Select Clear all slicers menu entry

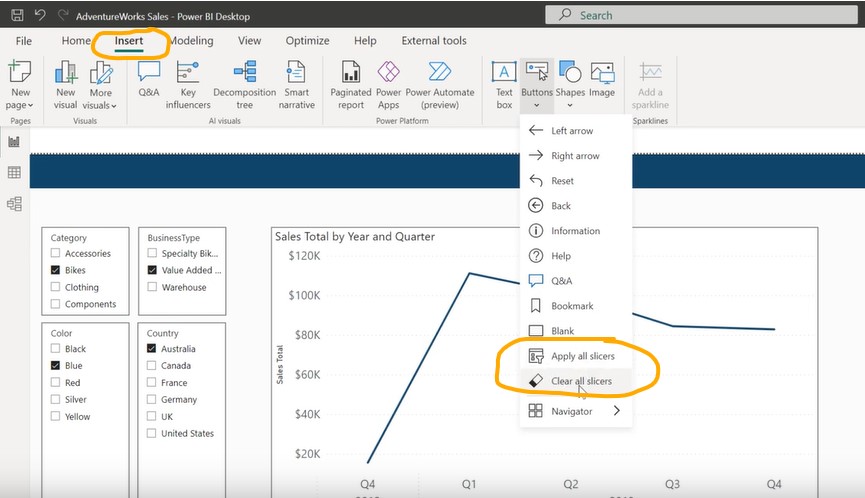[580, 381]
